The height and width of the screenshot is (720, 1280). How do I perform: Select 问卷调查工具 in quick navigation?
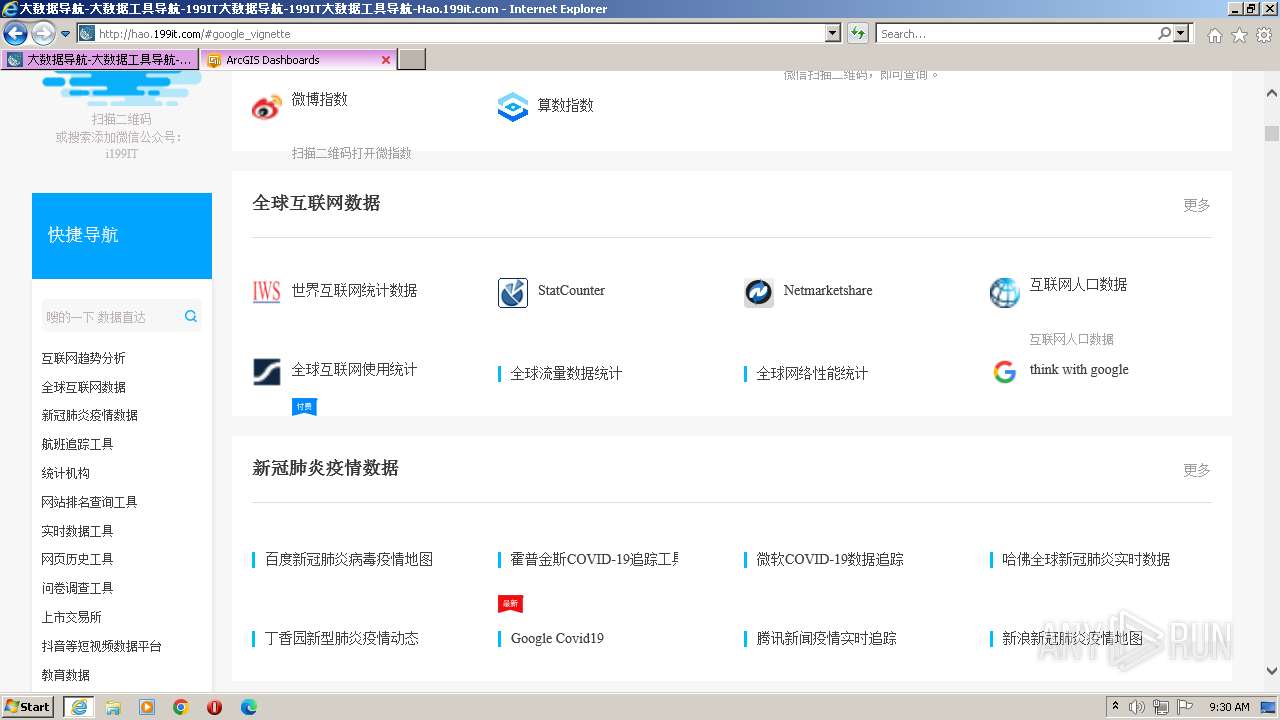pos(77,588)
